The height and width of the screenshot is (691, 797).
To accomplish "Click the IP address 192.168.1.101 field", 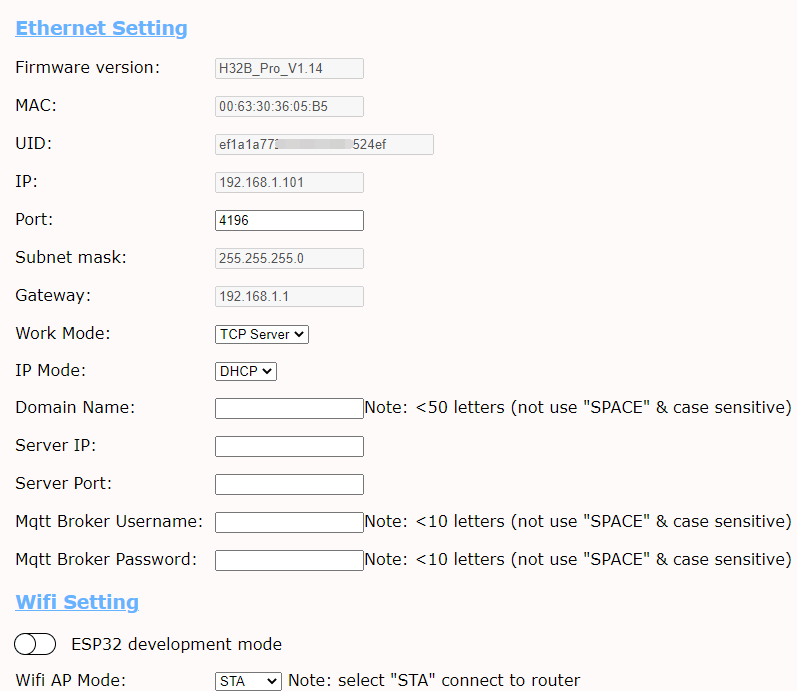I will [x=289, y=182].
